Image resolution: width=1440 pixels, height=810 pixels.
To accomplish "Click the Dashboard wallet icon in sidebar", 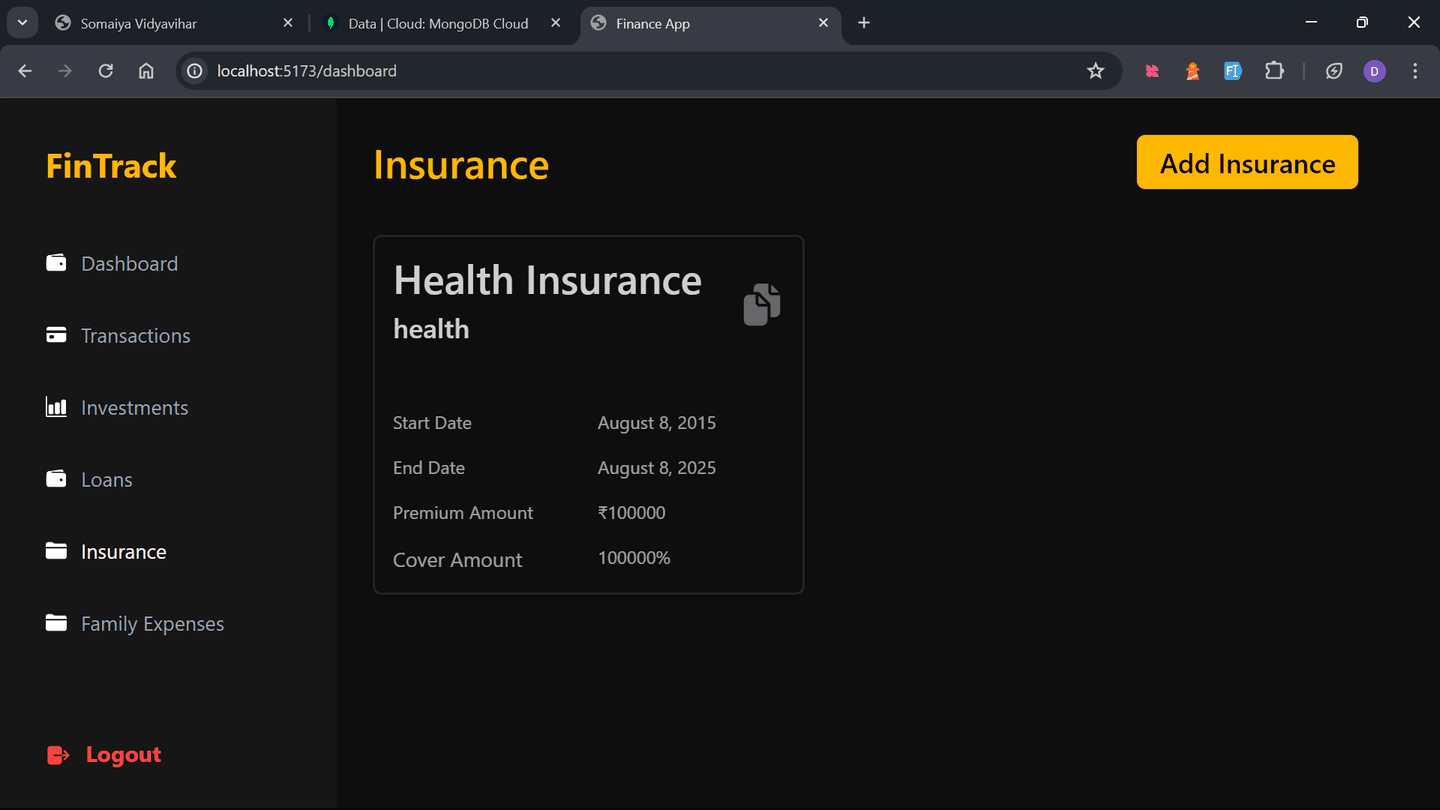I will point(56,263).
